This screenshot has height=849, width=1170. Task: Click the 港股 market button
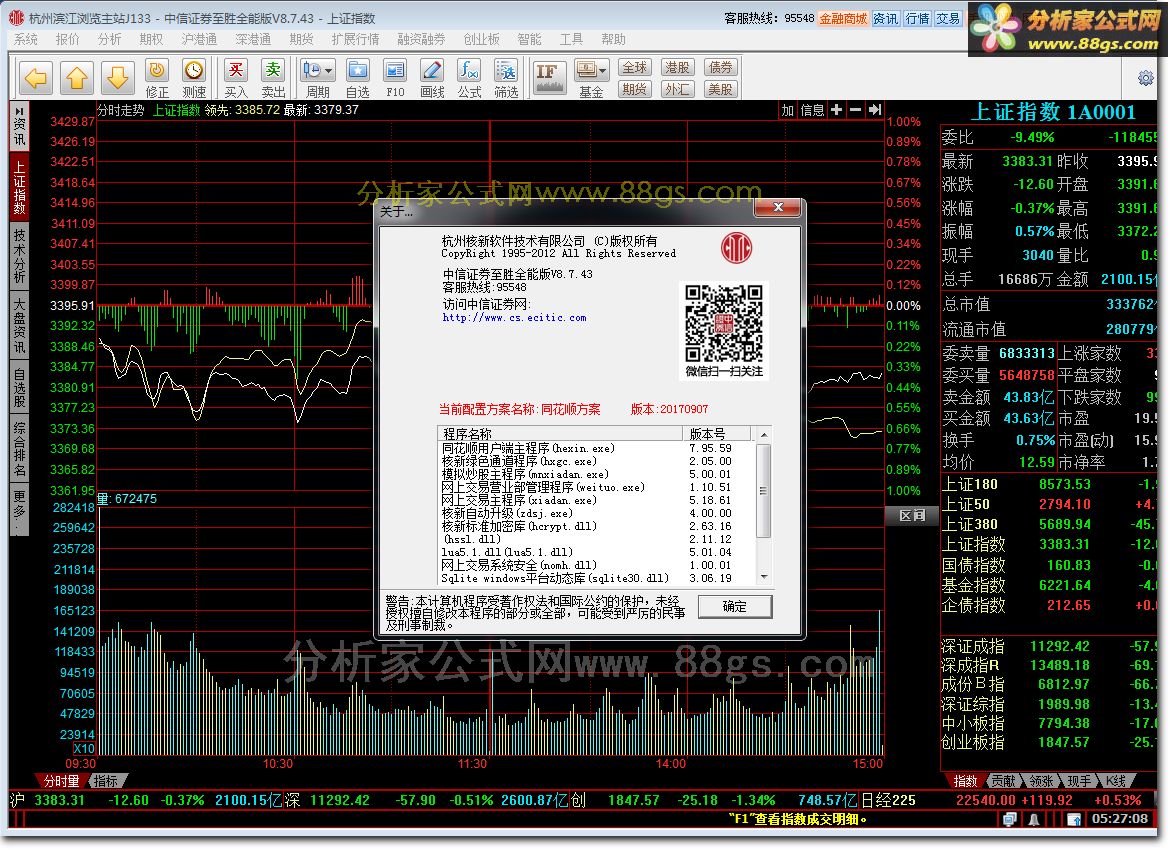[x=677, y=67]
